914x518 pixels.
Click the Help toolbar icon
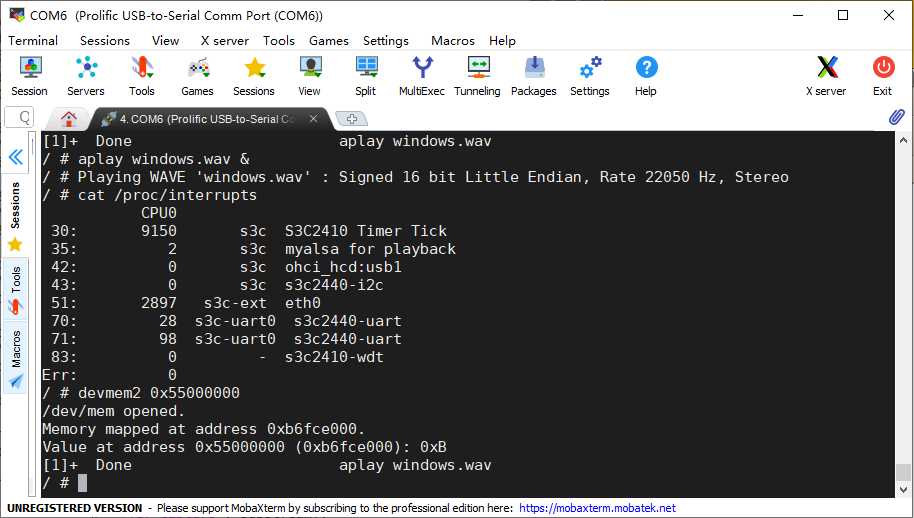646,75
